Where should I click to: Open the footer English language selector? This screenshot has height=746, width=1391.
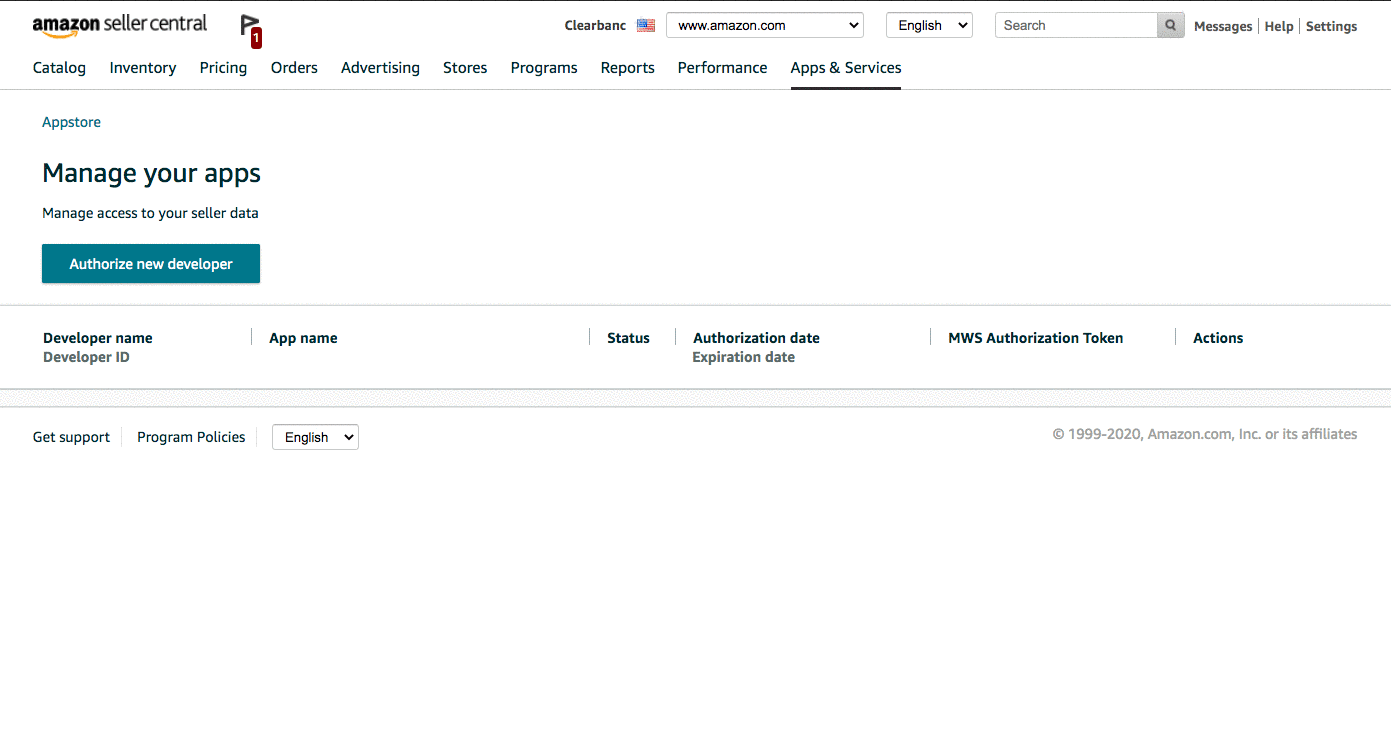point(315,437)
